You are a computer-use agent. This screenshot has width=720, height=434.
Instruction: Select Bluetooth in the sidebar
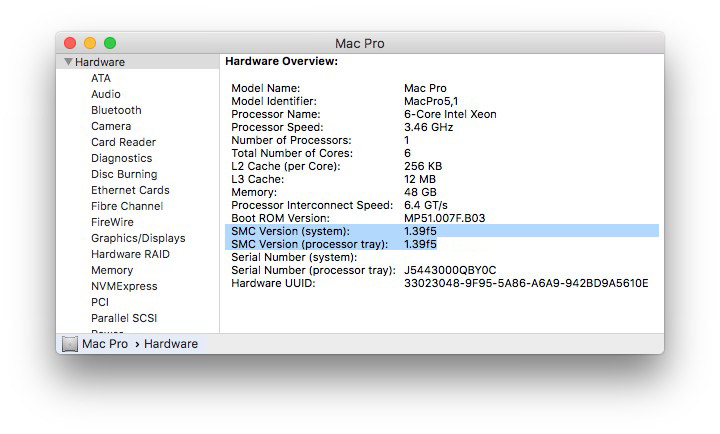point(116,110)
